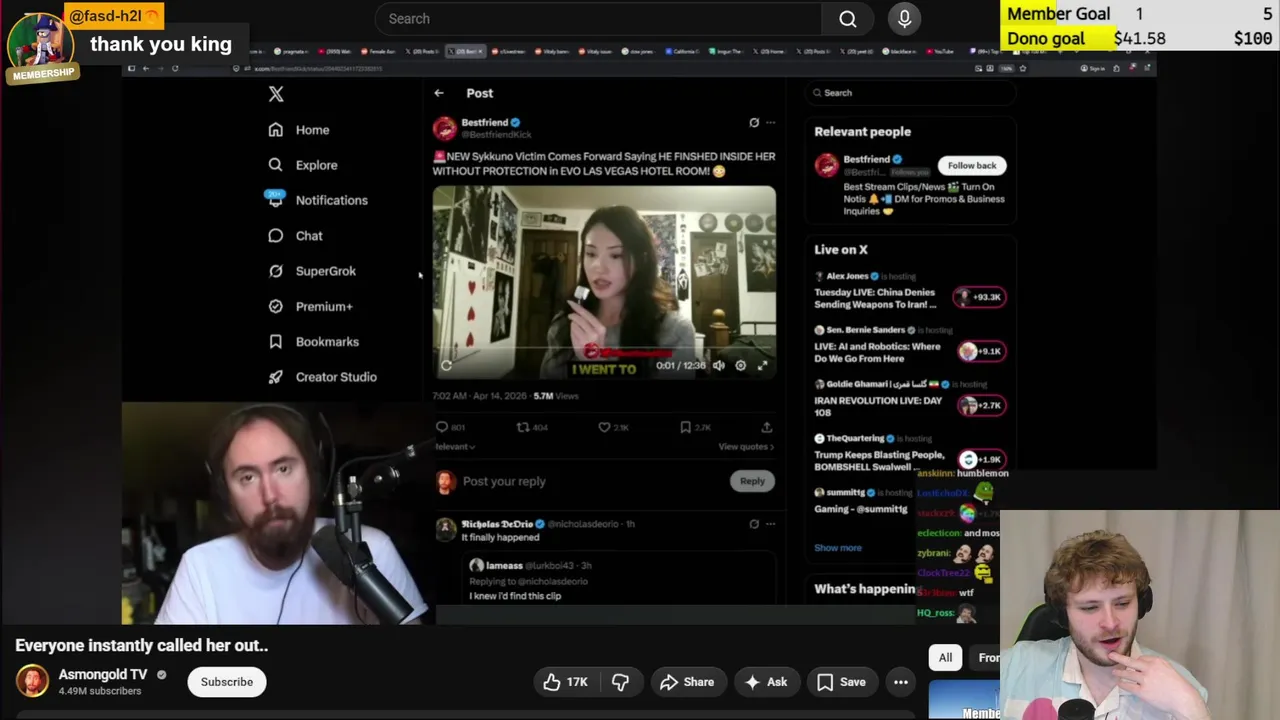
Task: Click Grok icon on Bestfriend post
Action: pos(754,123)
